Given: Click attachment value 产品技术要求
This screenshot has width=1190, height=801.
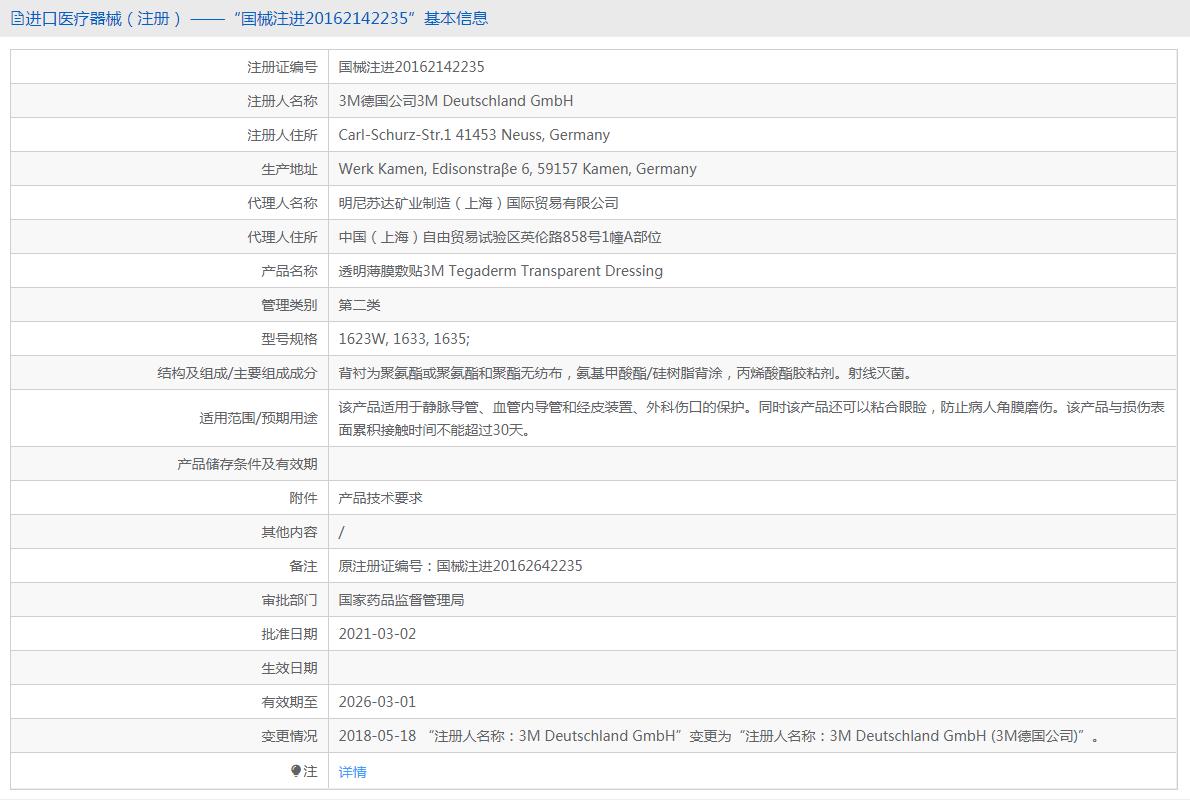Looking at the screenshot, I should [380, 498].
